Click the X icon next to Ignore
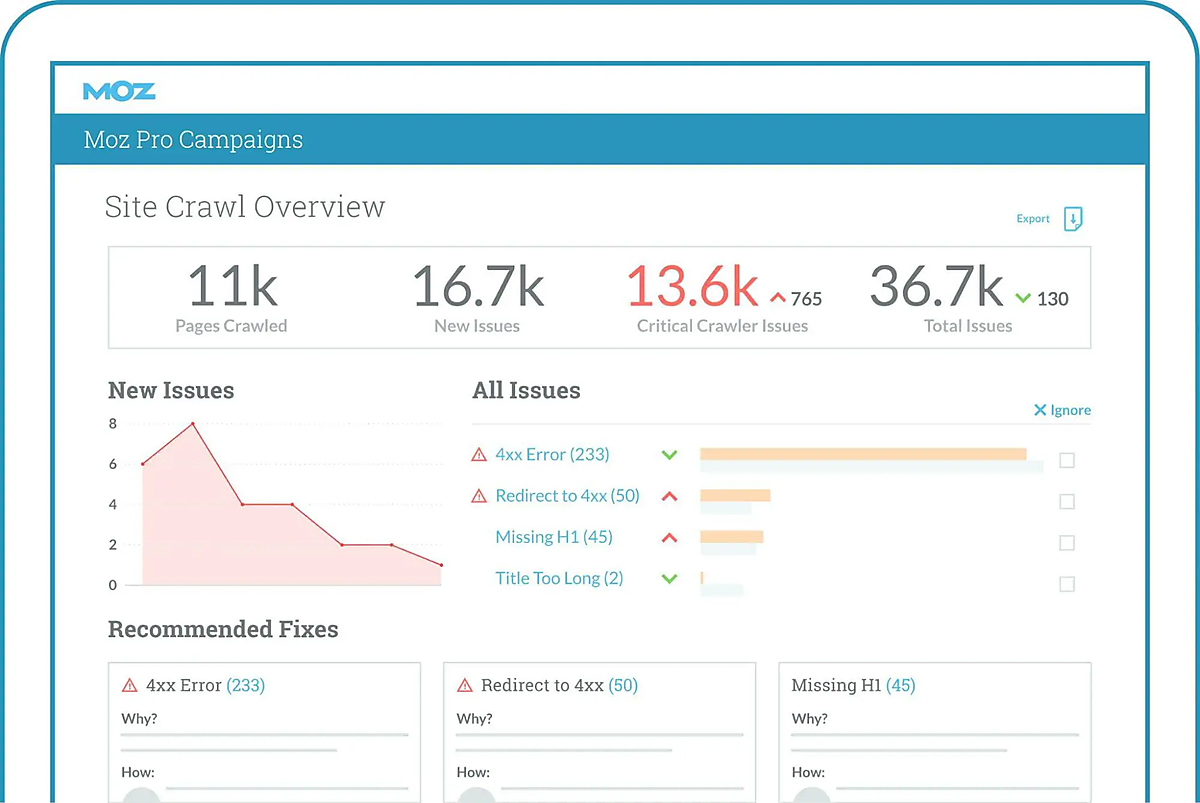This screenshot has width=1200, height=803. pyautogui.click(x=1040, y=410)
